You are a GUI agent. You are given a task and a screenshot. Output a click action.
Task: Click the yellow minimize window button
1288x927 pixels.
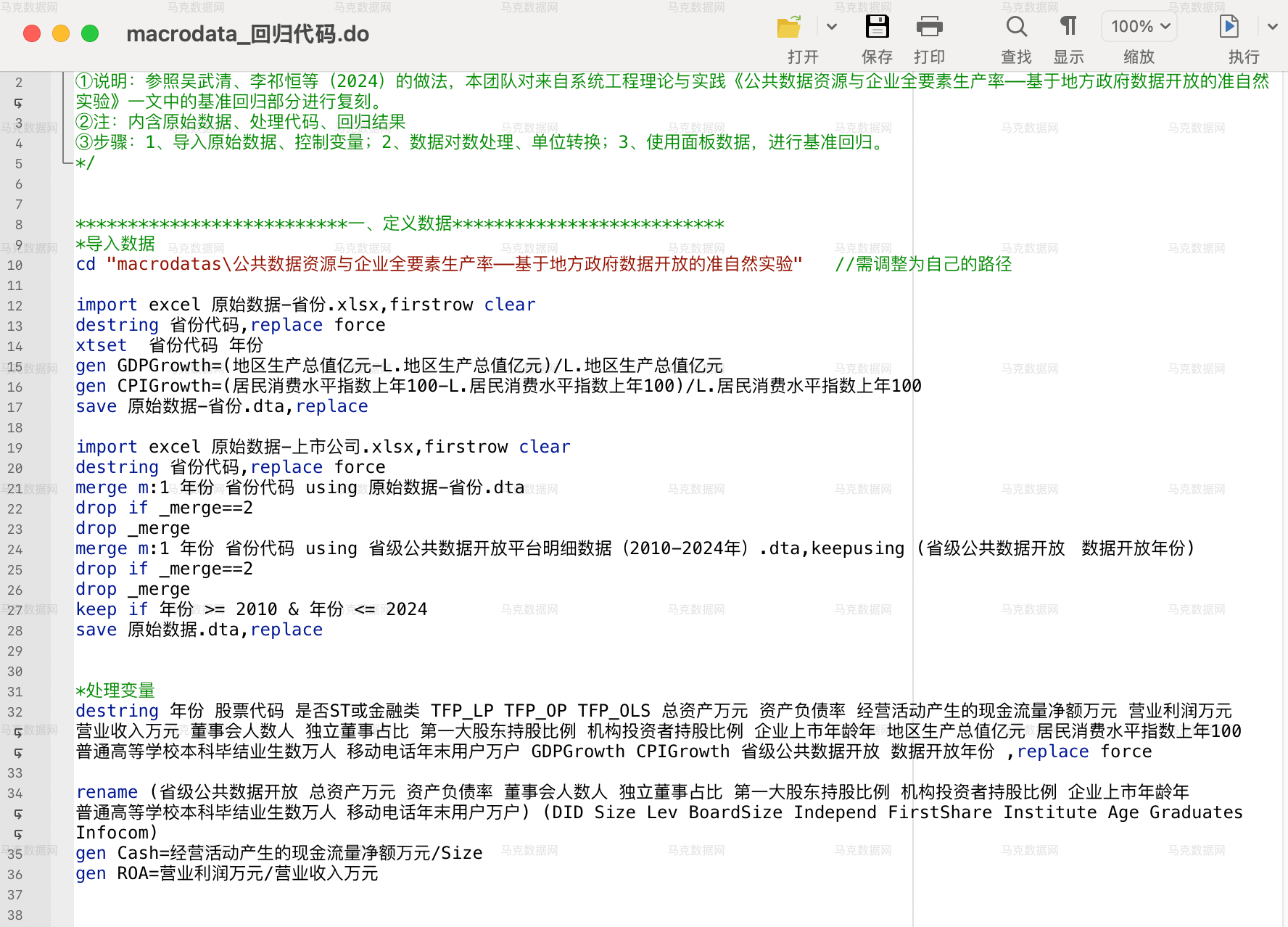(61, 33)
